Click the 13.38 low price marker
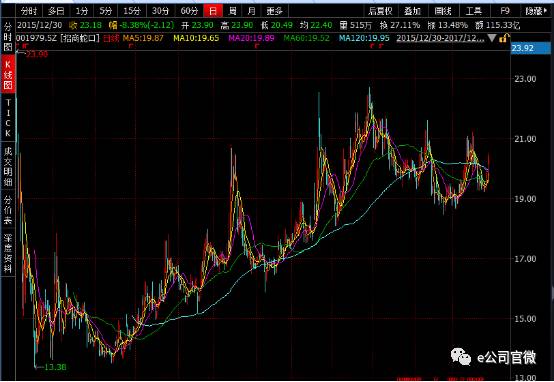 pos(55,367)
